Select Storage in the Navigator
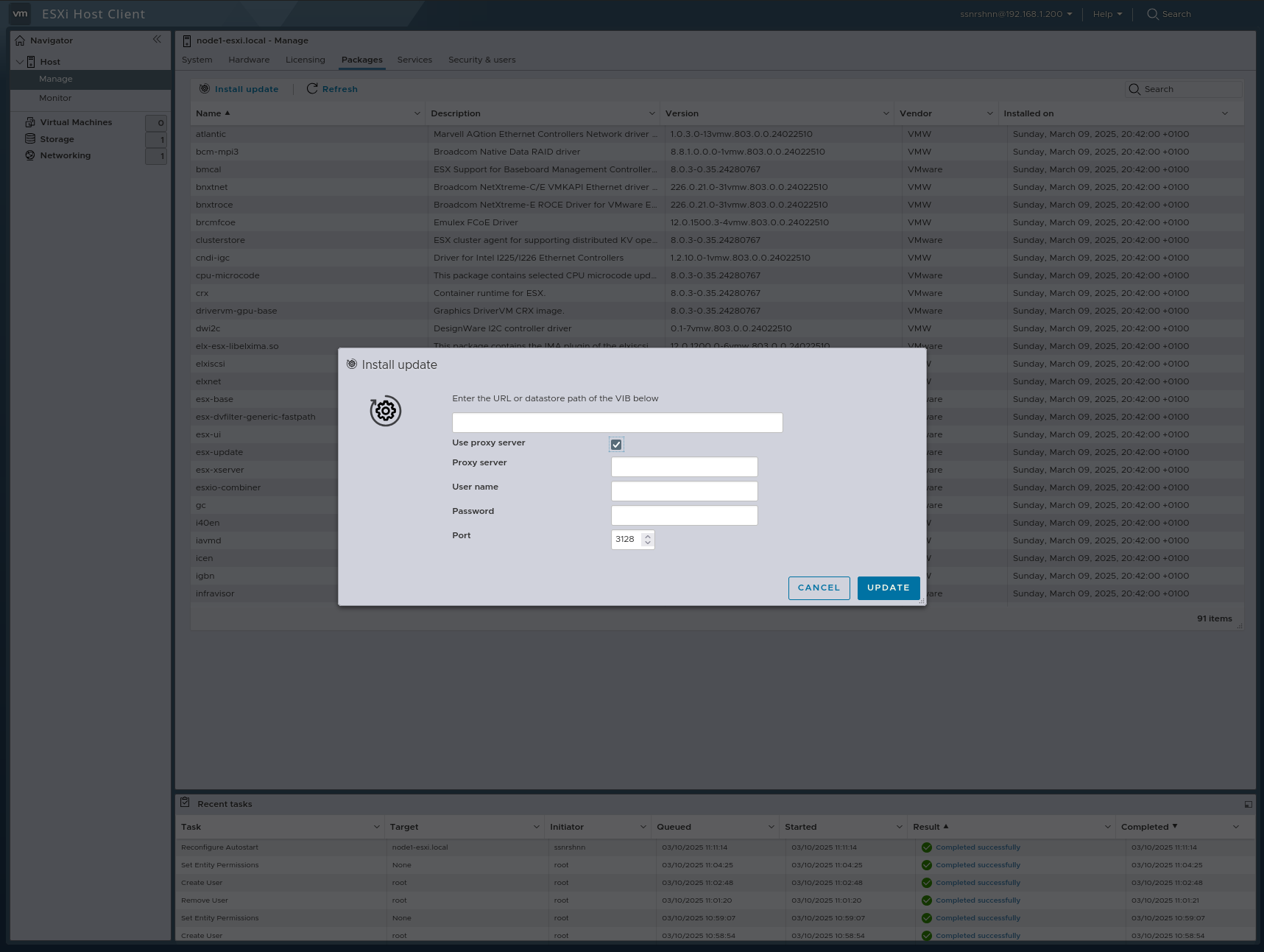This screenshot has height=952, width=1264. click(x=57, y=138)
